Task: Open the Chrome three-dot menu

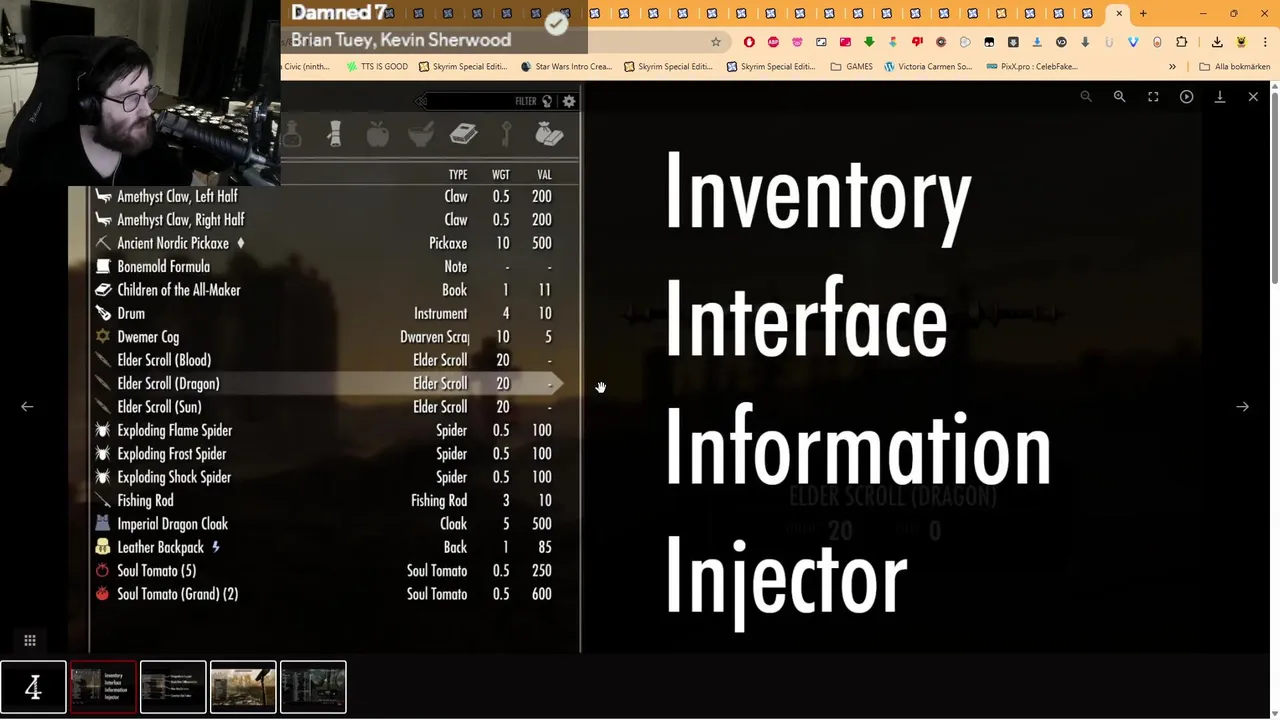Action: [1264, 42]
